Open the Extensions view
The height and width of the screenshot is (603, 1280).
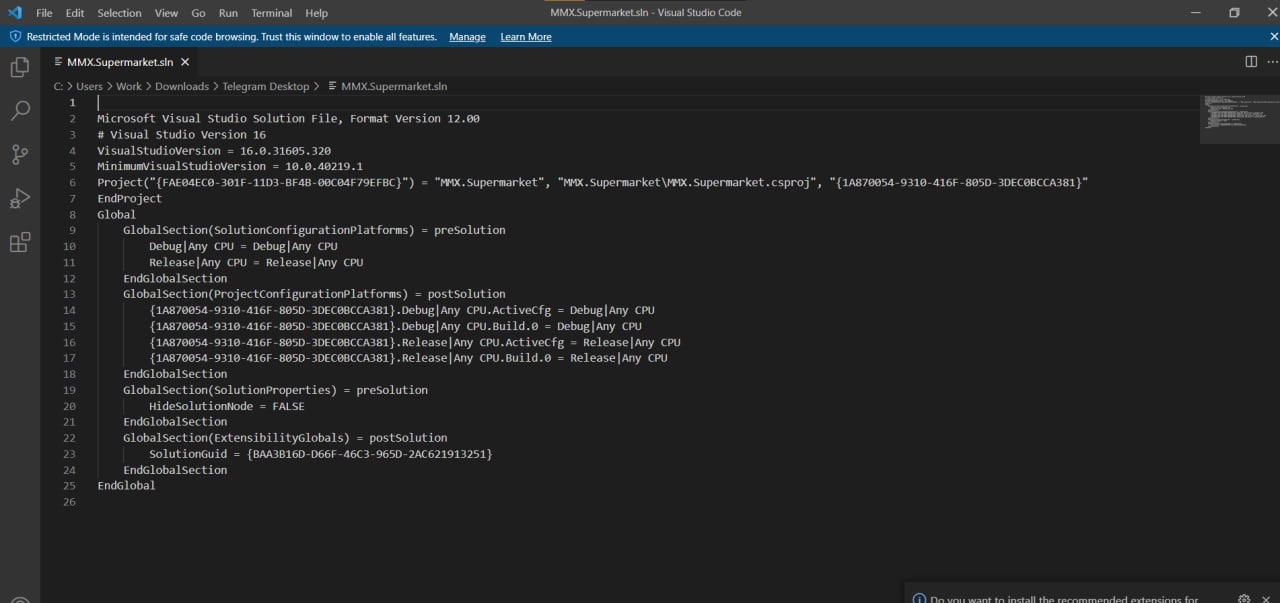point(19,242)
